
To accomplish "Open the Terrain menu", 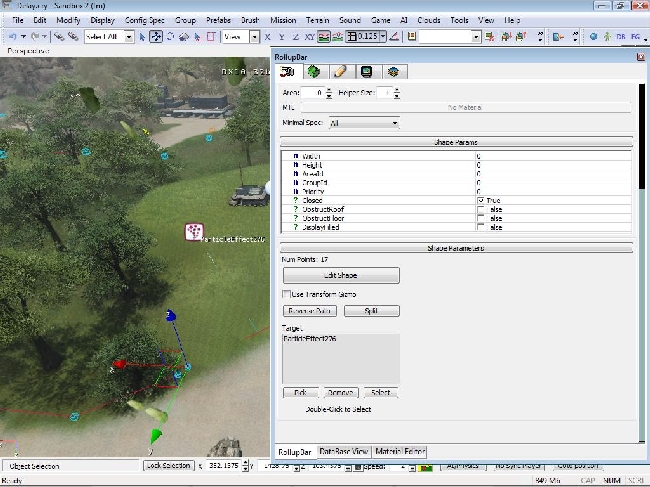I will [x=317, y=20].
